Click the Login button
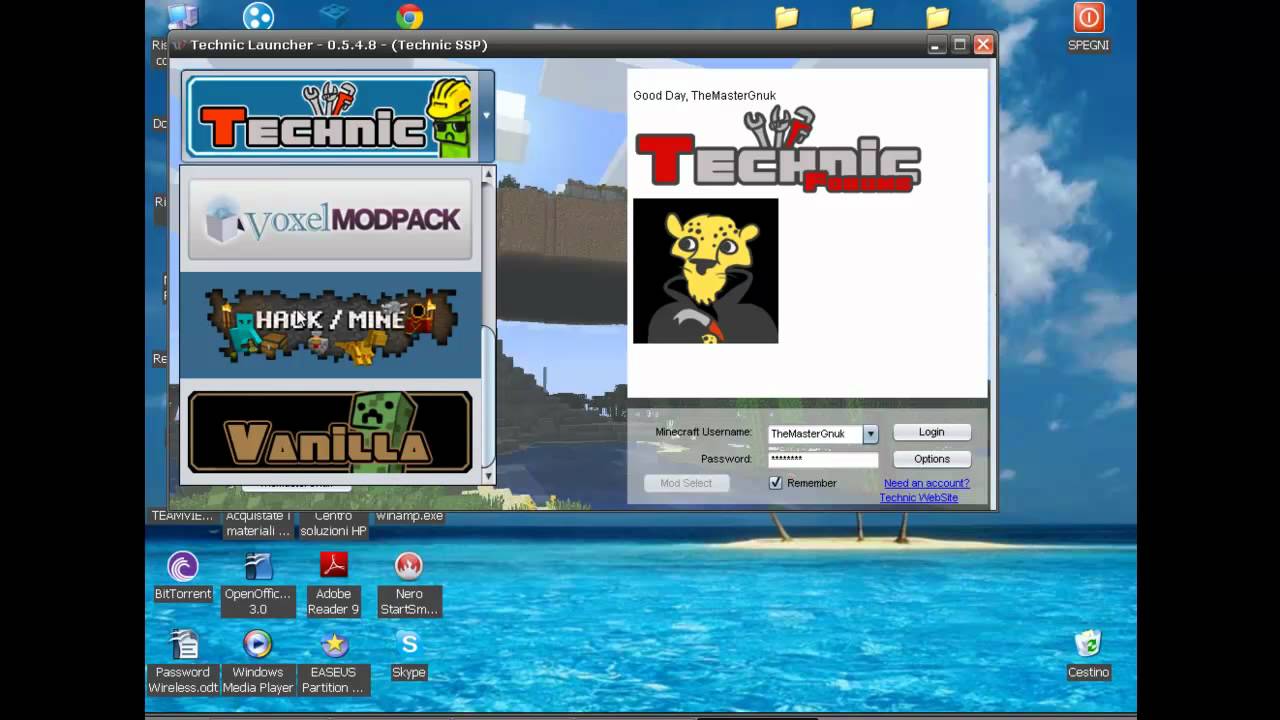The image size is (1280, 720). [931, 432]
